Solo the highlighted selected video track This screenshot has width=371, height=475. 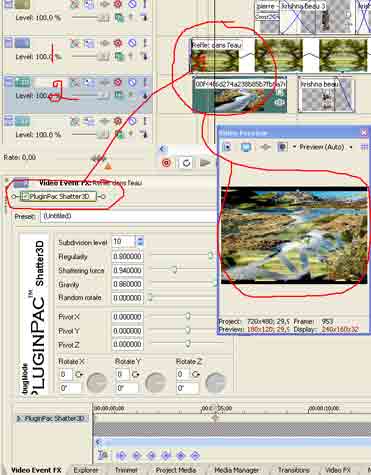click(x=145, y=82)
